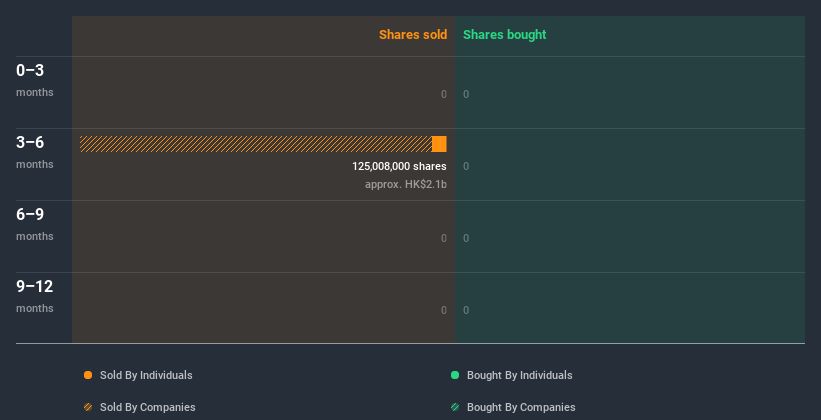Click the hatched Bought By Companies legend icon

[x=455, y=407]
